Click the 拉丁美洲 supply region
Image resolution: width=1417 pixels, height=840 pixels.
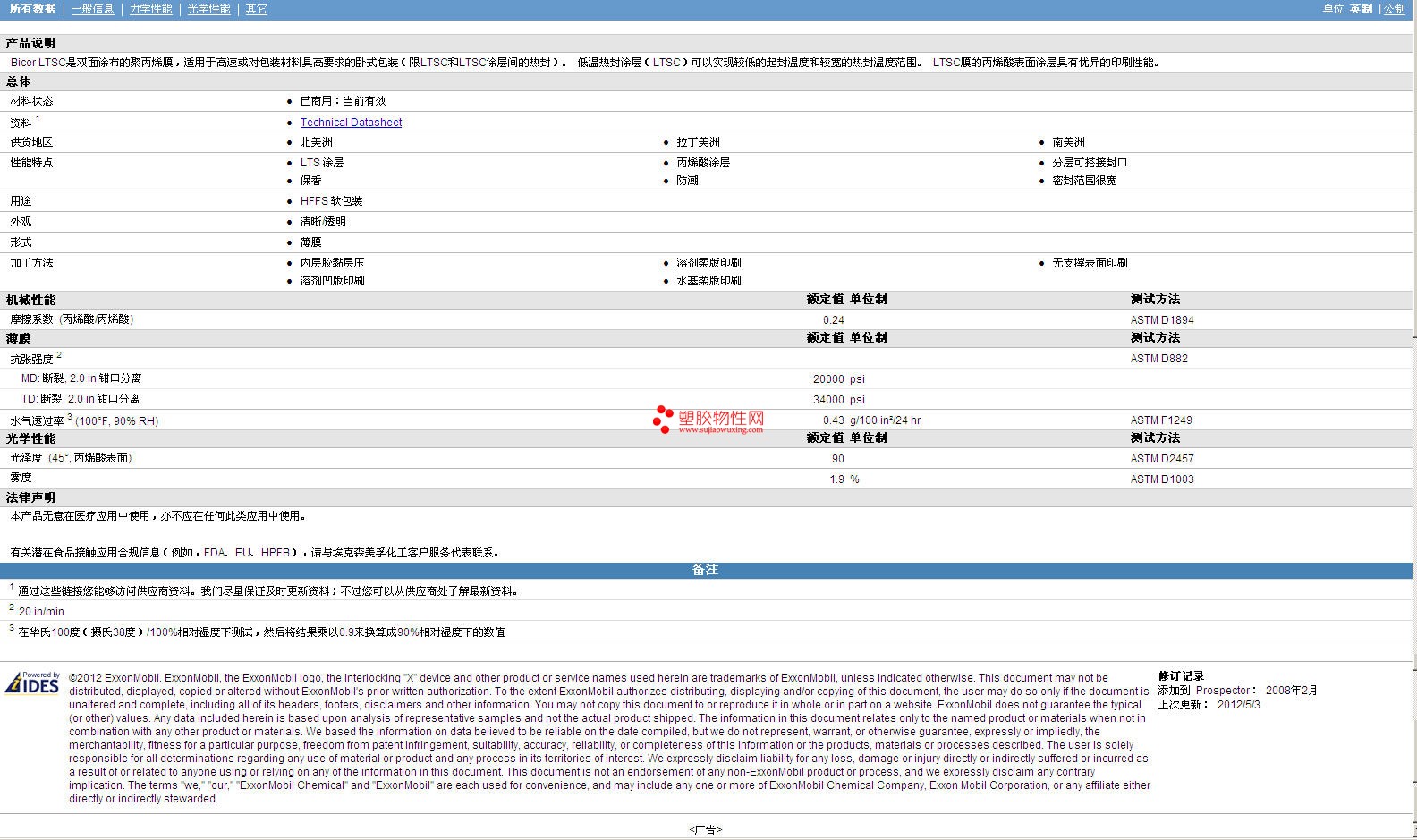tap(698, 142)
